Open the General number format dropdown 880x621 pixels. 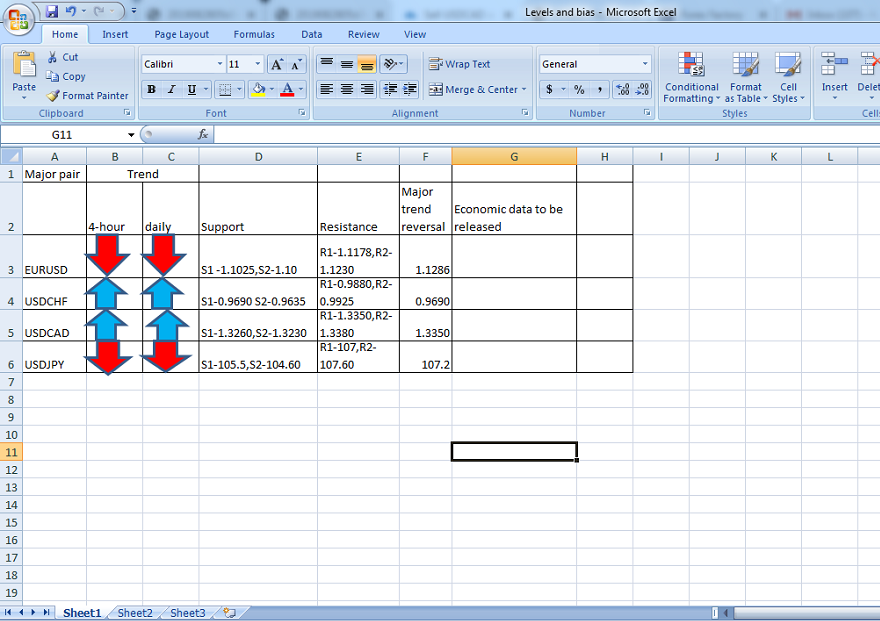point(645,64)
